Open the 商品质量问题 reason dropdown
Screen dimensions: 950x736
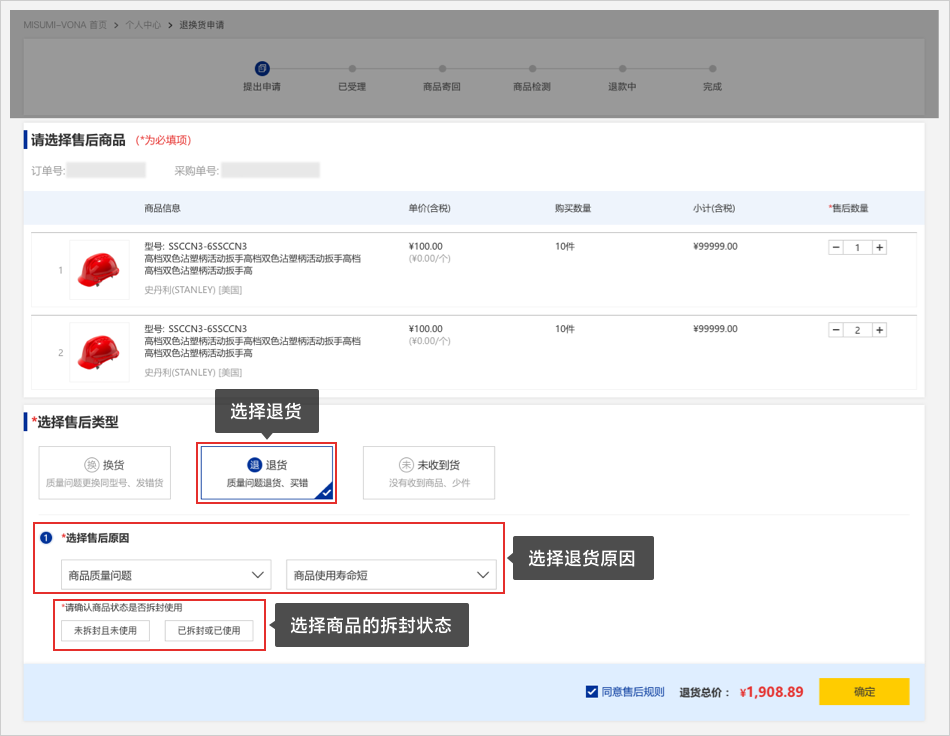tap(166, 575)
